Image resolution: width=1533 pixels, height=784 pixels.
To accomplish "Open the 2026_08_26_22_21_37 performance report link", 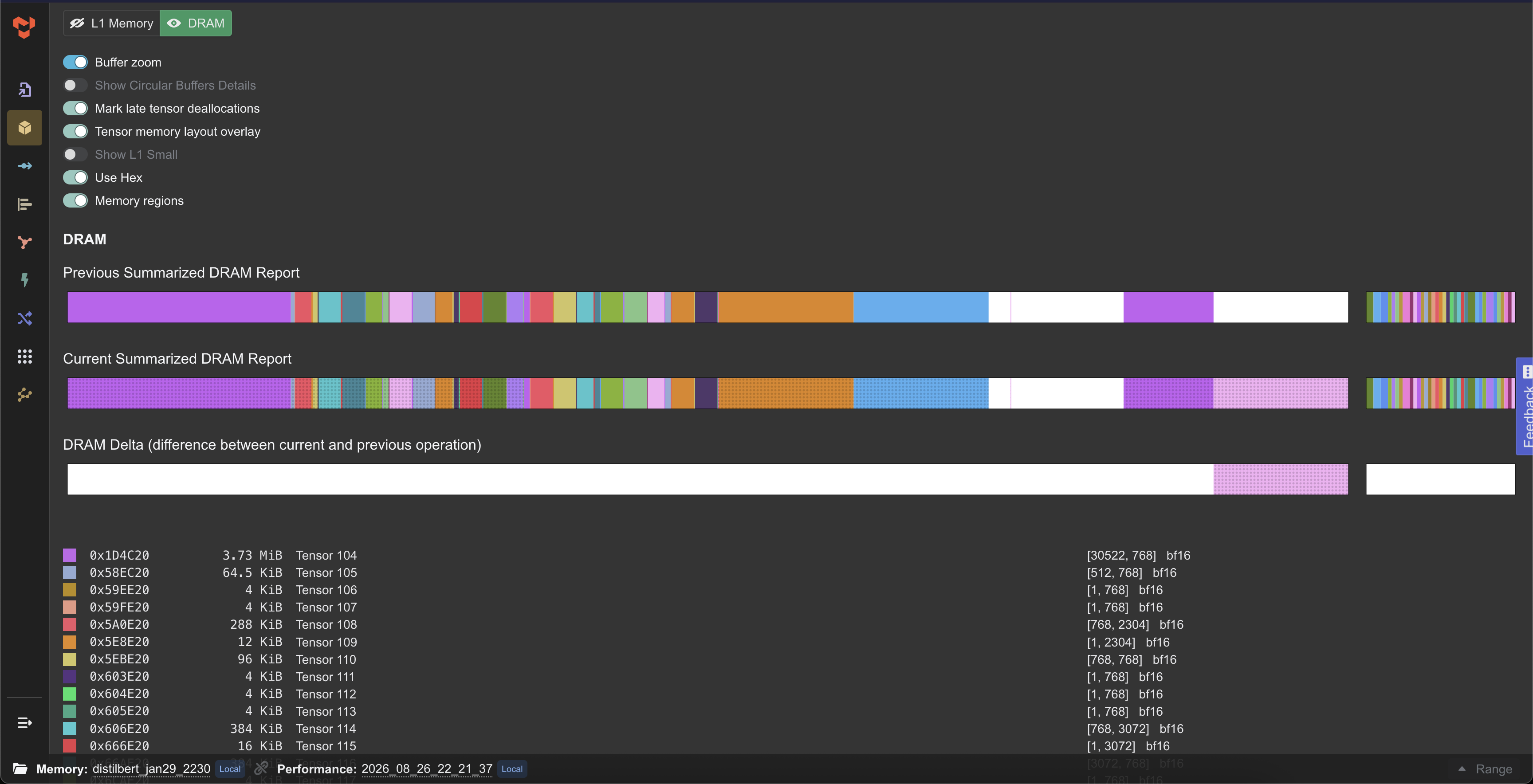I will tap(427, 768).
